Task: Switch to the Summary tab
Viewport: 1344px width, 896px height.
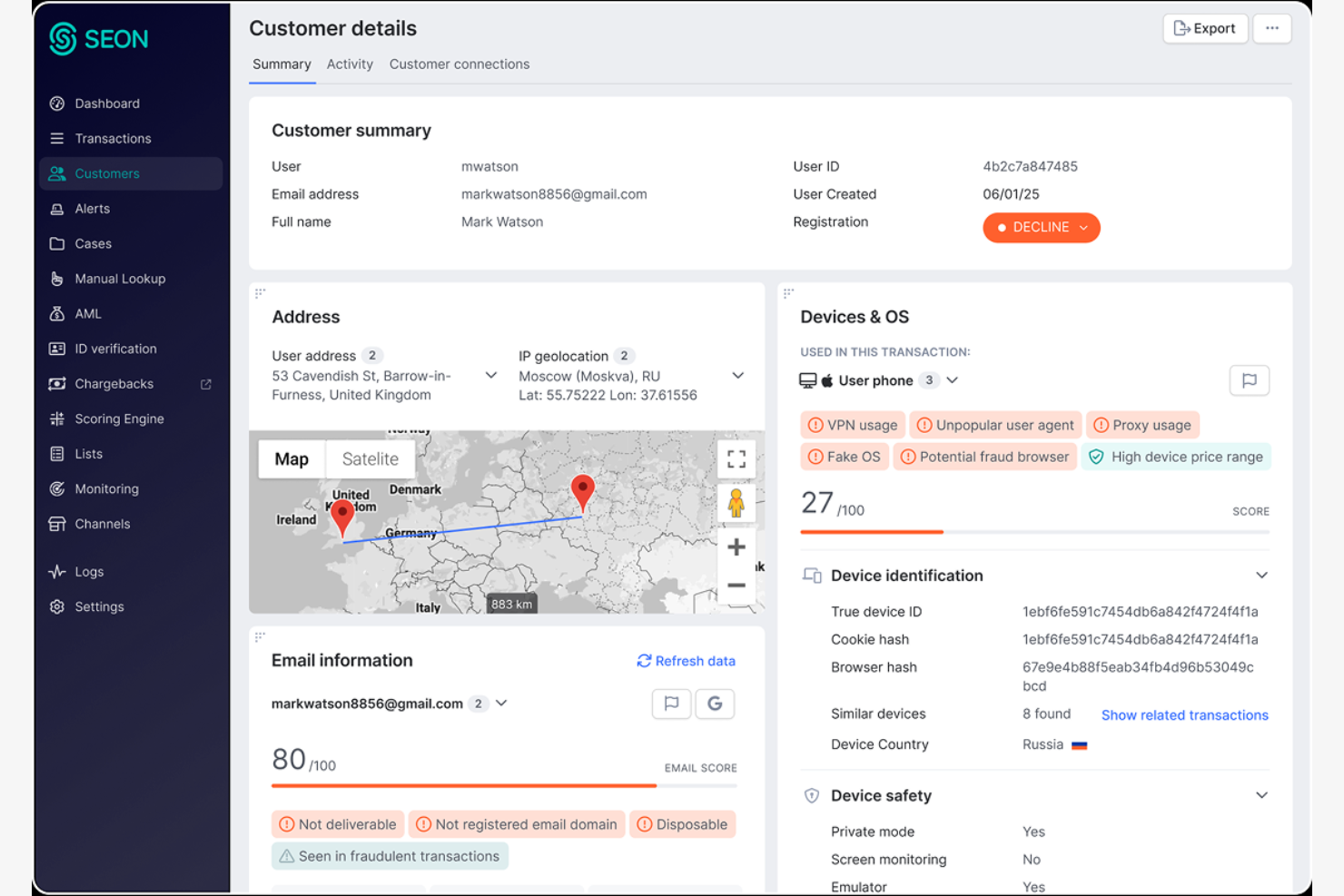Action: click(x=282, y=64)
